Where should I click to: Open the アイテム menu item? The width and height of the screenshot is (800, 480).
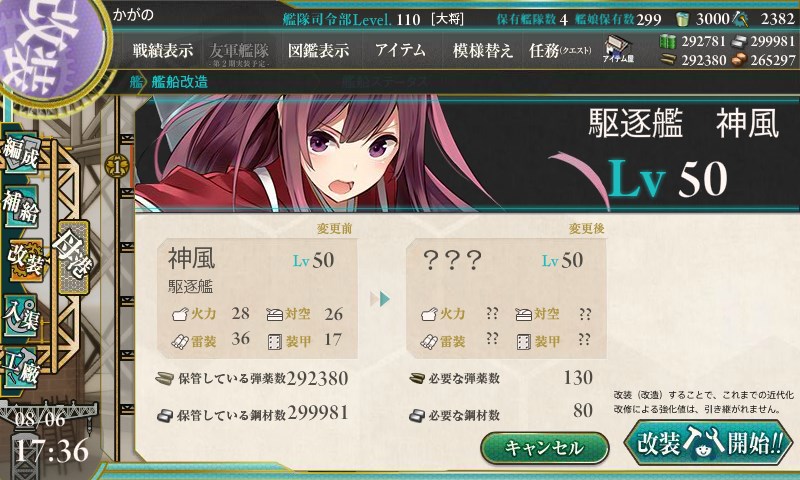[x=401, y=50]
